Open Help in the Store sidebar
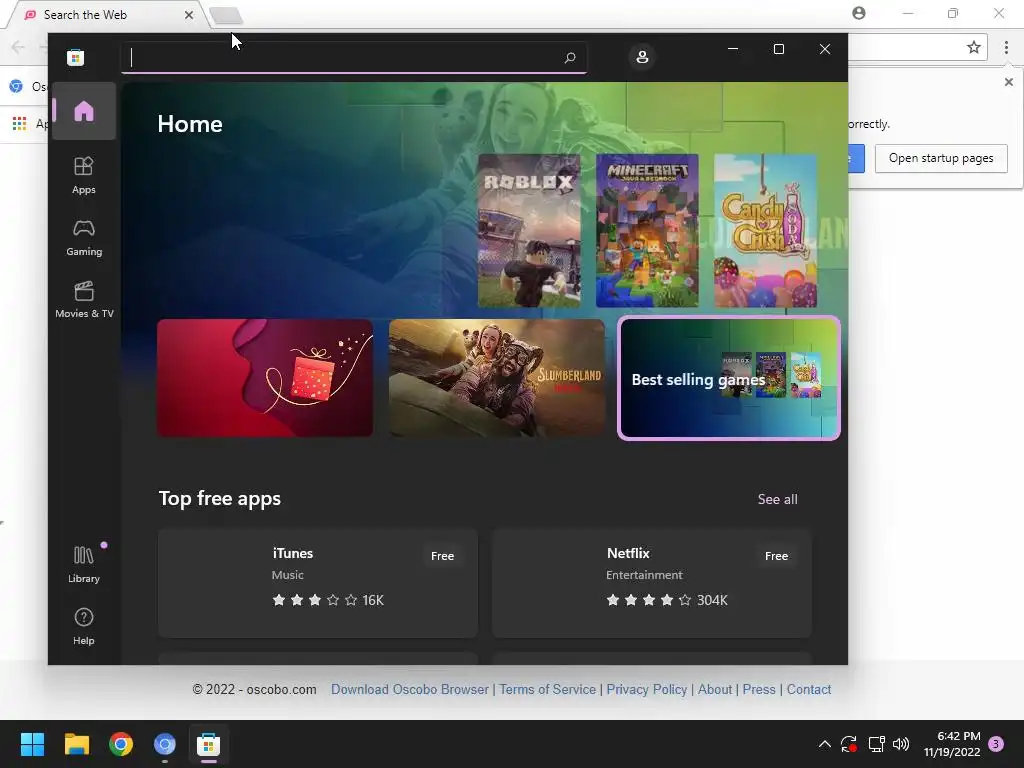 (x=84, y=626)
